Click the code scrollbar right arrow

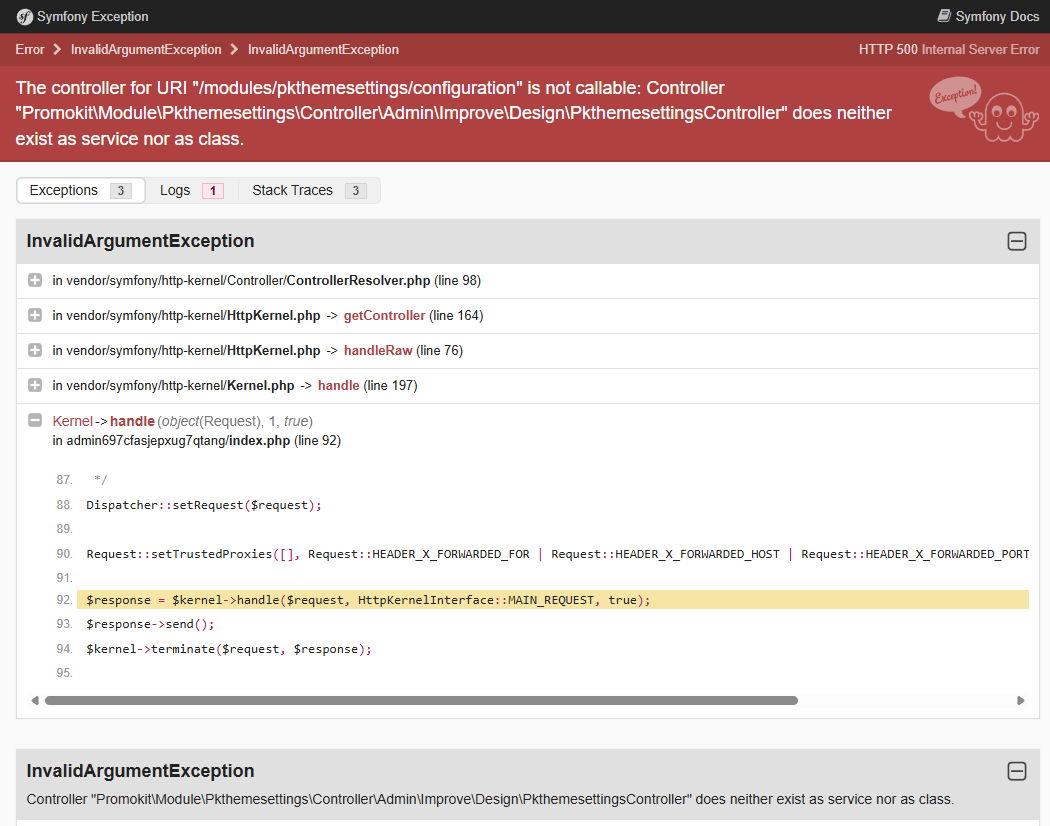coord(1021,701)
